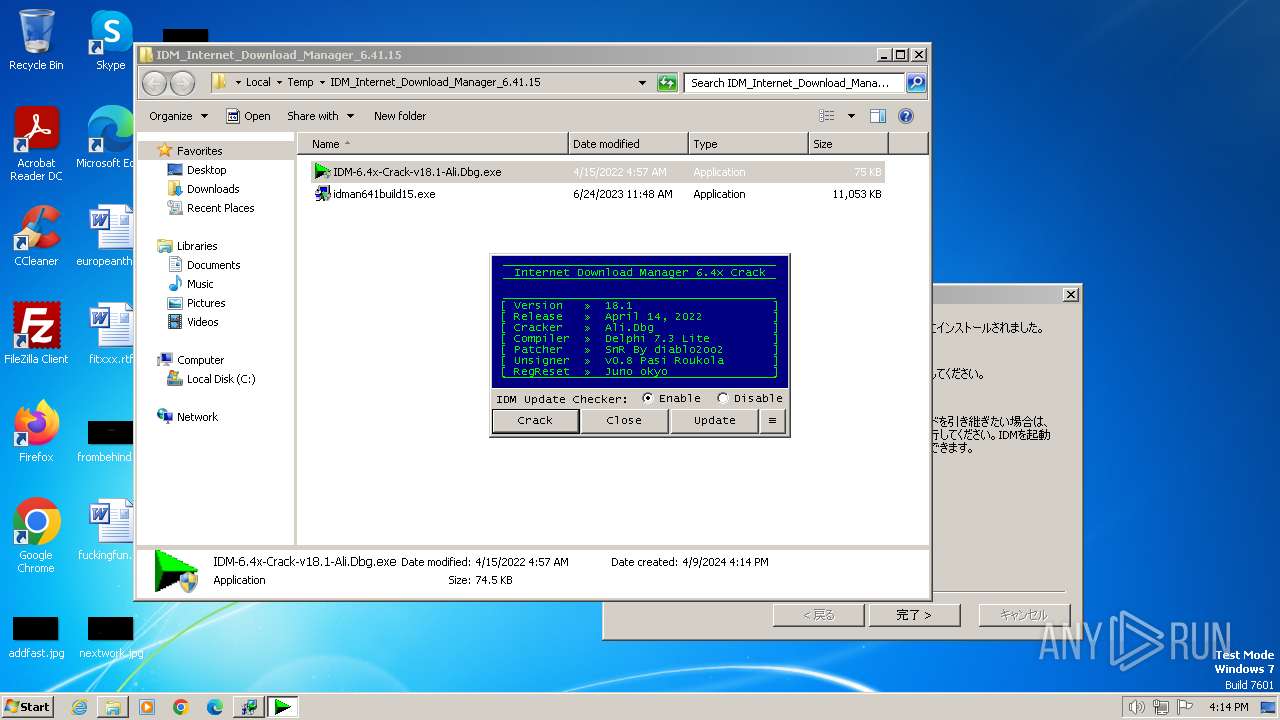Screen dimensions: 1280x720
Task: Open the view options dropdown arrow
Action: click(851, 116)
